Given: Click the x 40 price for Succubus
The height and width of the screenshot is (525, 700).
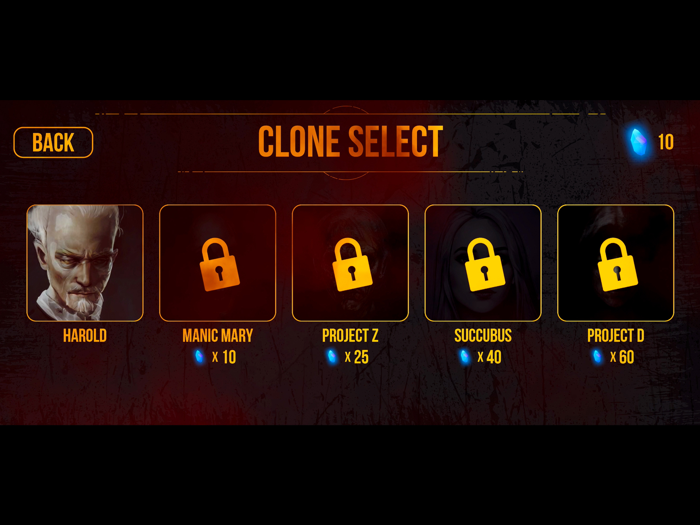Looking at the screenshot, I should pos(489,357).
